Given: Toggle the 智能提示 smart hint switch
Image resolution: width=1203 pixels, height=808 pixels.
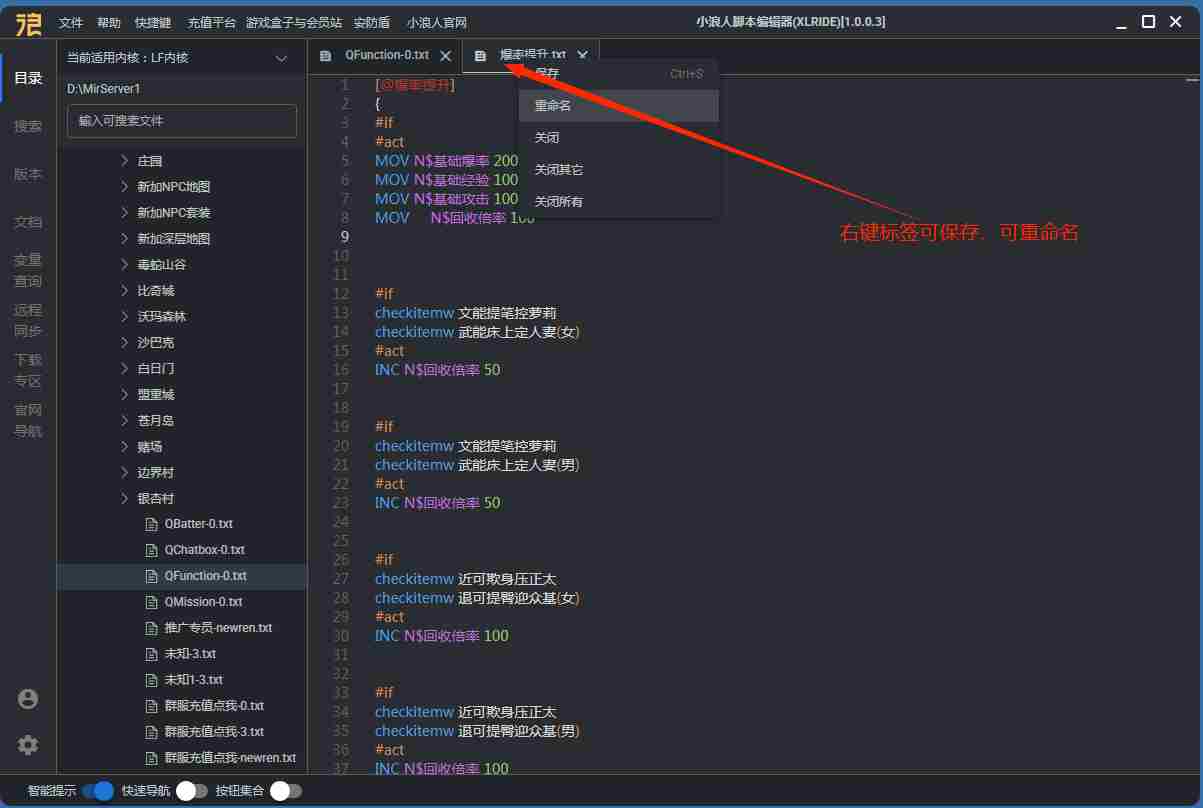Looking at the screenshot, I should (98, 791).
